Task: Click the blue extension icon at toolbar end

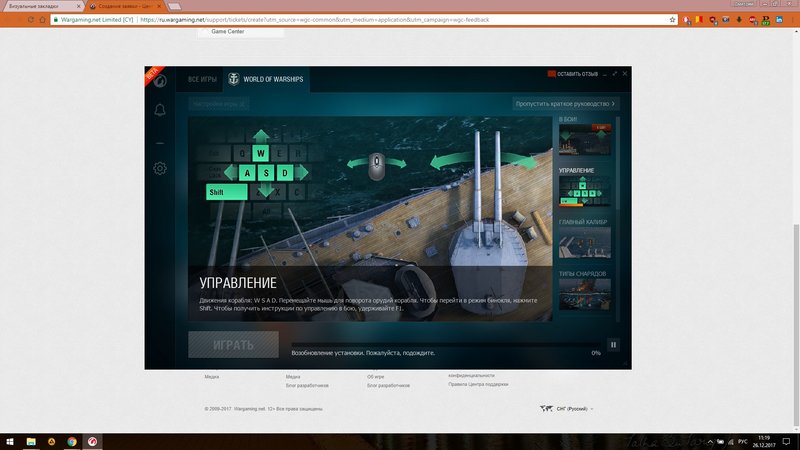Action: point(779,20)
